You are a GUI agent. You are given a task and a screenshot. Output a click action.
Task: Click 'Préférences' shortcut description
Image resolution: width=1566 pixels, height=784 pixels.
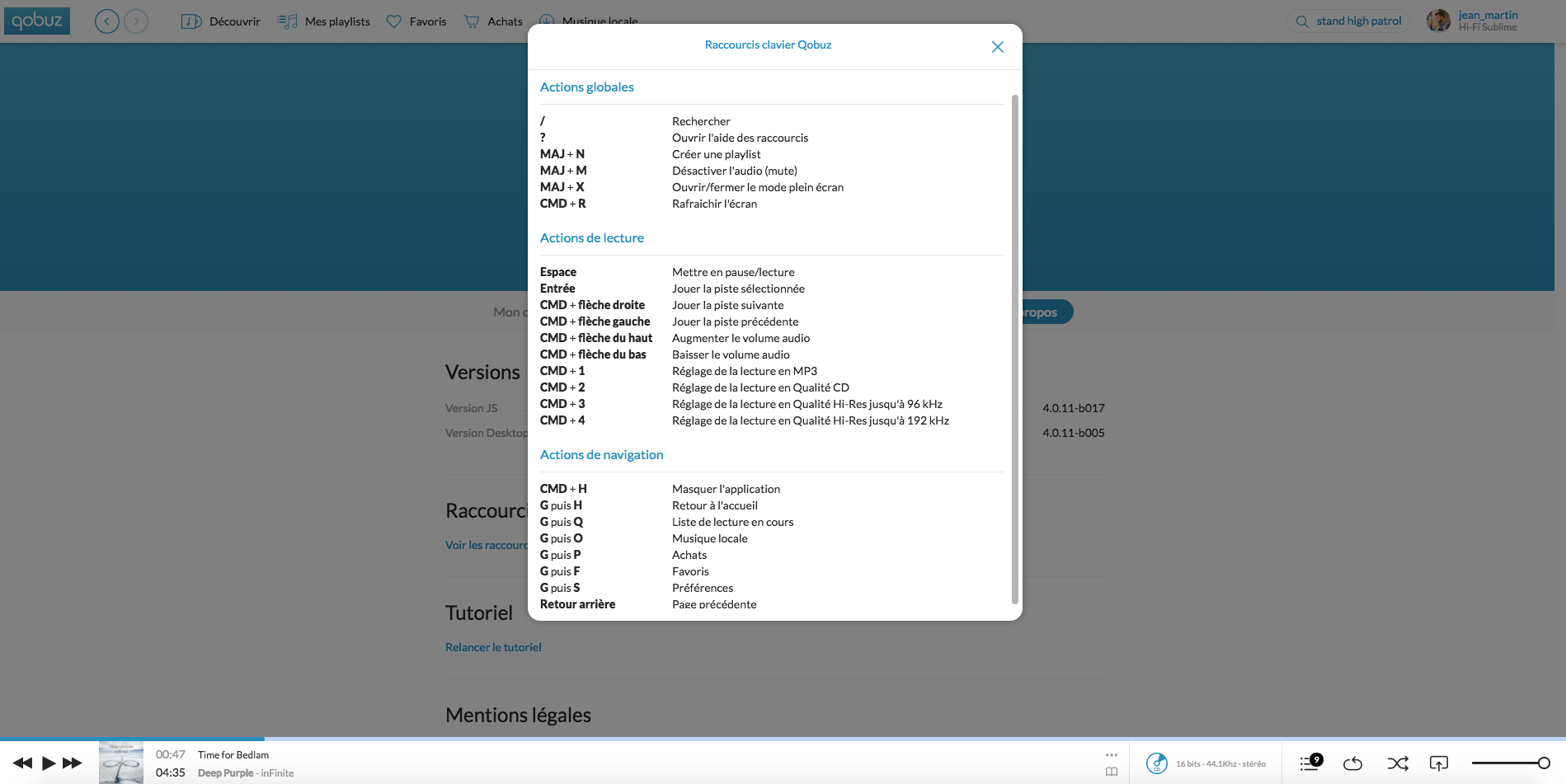pyautogui.click(x=703, y=588)
